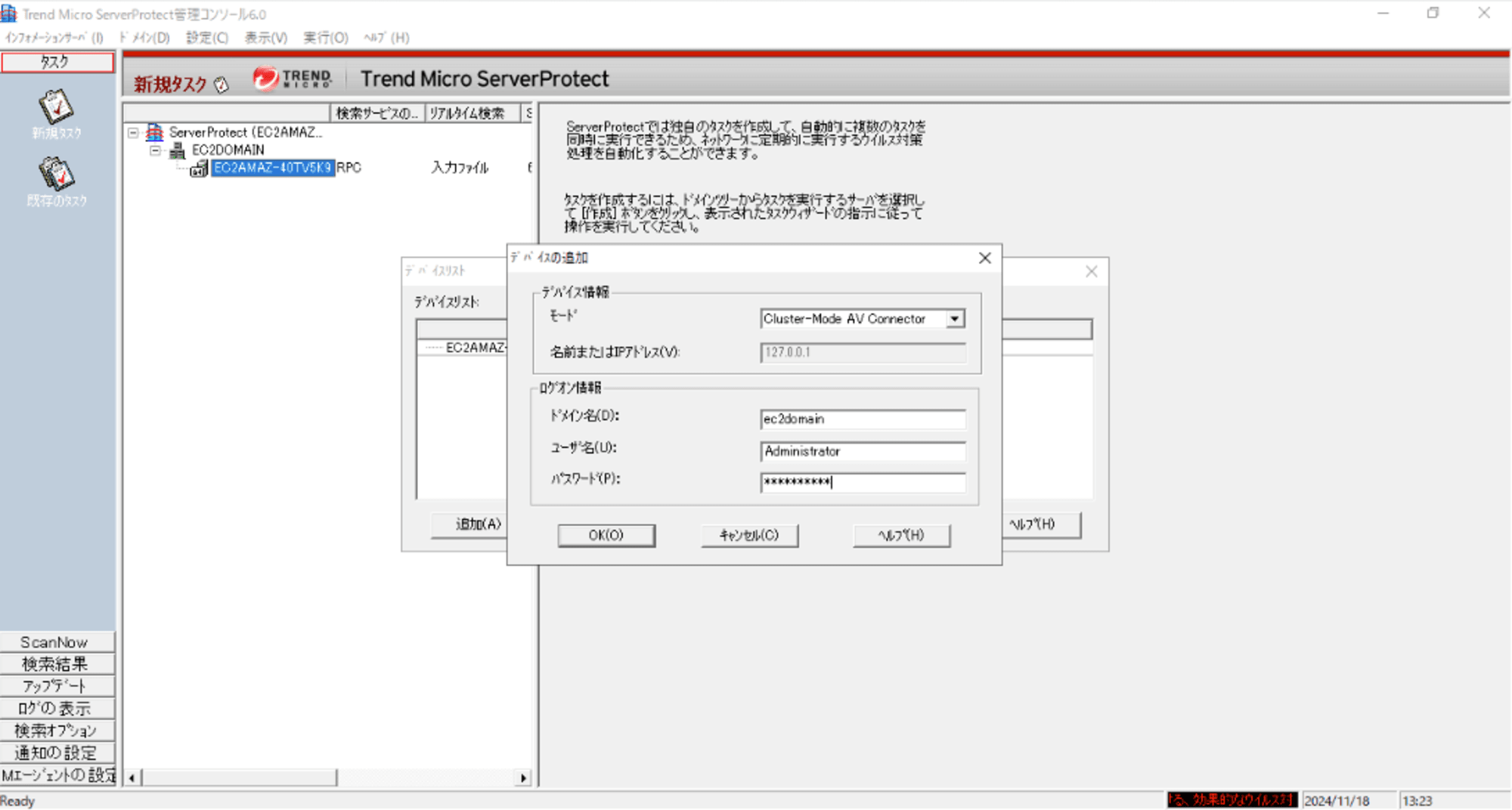Click the RPC cell in server row
The width and height of the screenshot is (1512, 810).
click(349, 168)
